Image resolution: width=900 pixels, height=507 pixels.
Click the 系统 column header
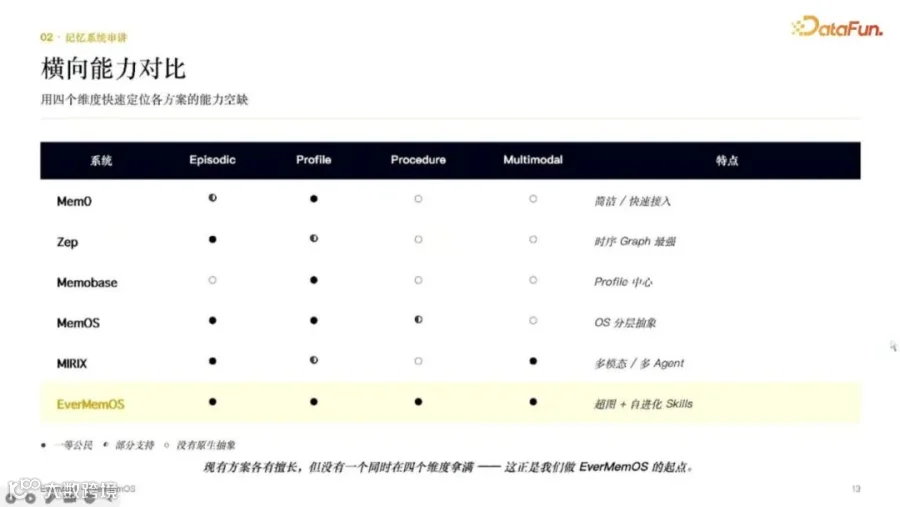click(x=101, y=160)
